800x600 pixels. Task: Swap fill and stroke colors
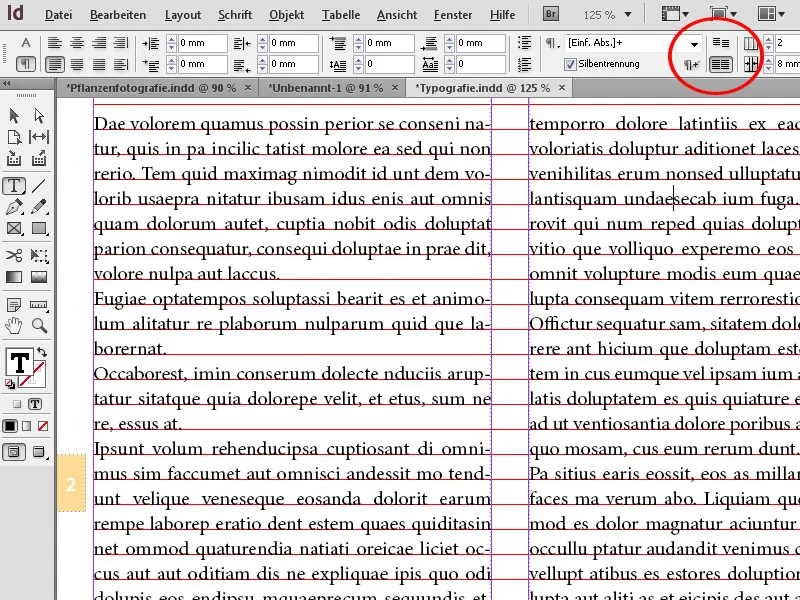pyautogui.click(x=42, y=352)
